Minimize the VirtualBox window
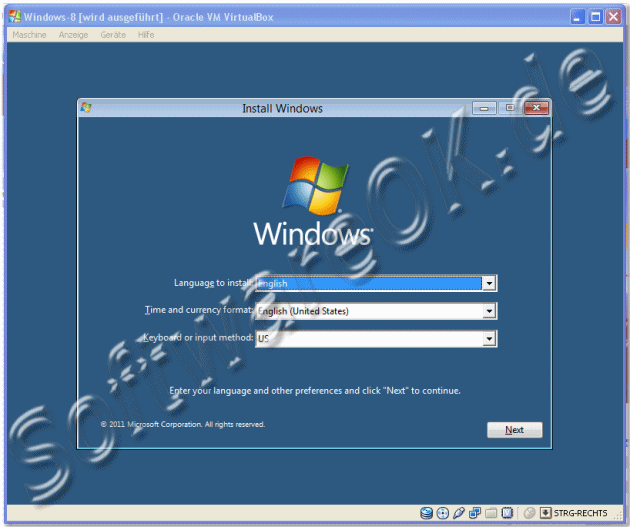This screenshot has width=630, height=527. pyautogui.click(x=577, y=17)
